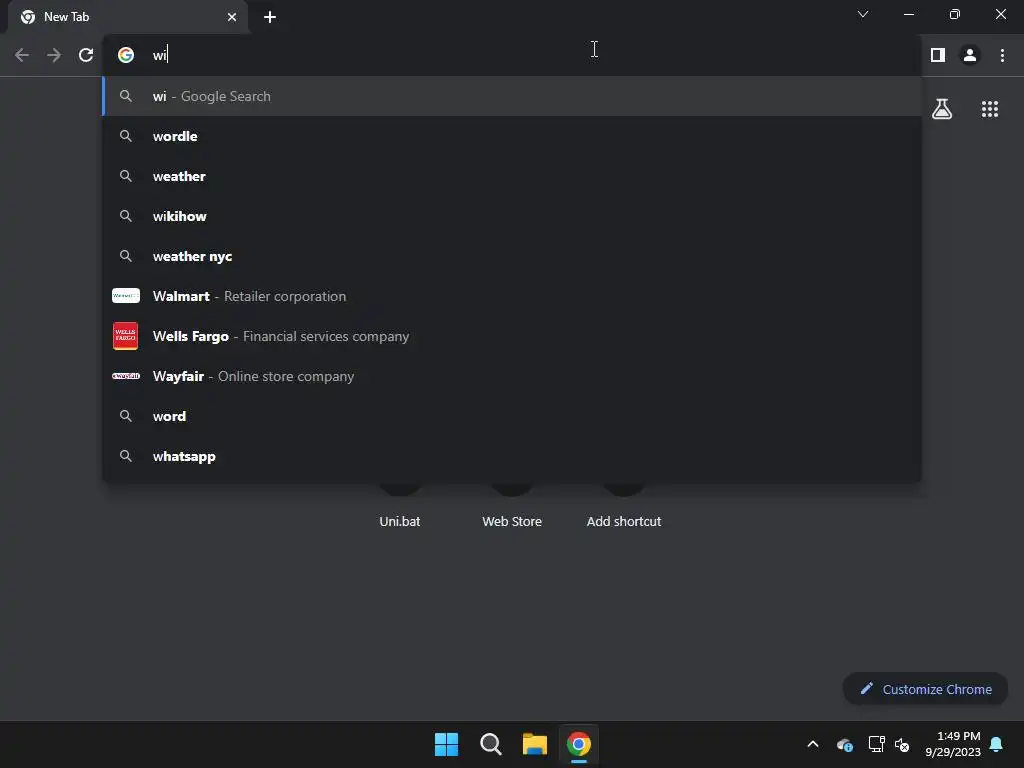
Task: Open the Google apps grid icon
Action: pos(990,108)
